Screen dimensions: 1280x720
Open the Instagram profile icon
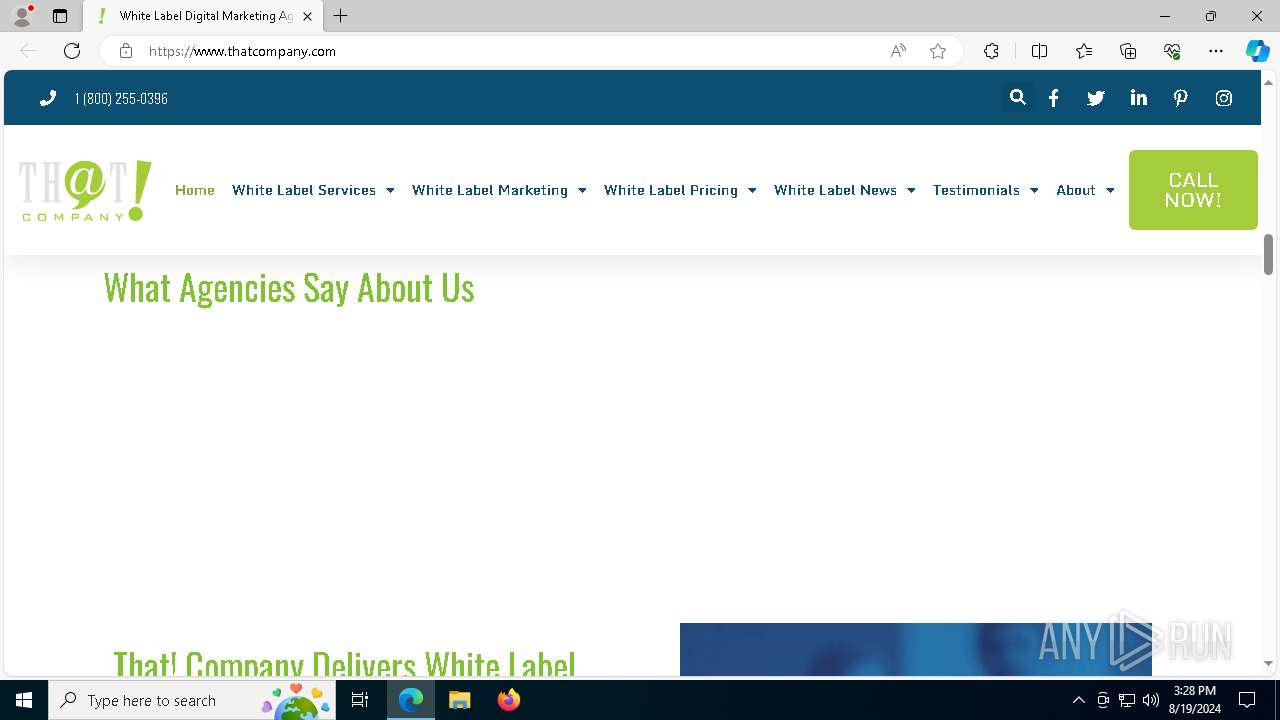(x=1223, y=98)
